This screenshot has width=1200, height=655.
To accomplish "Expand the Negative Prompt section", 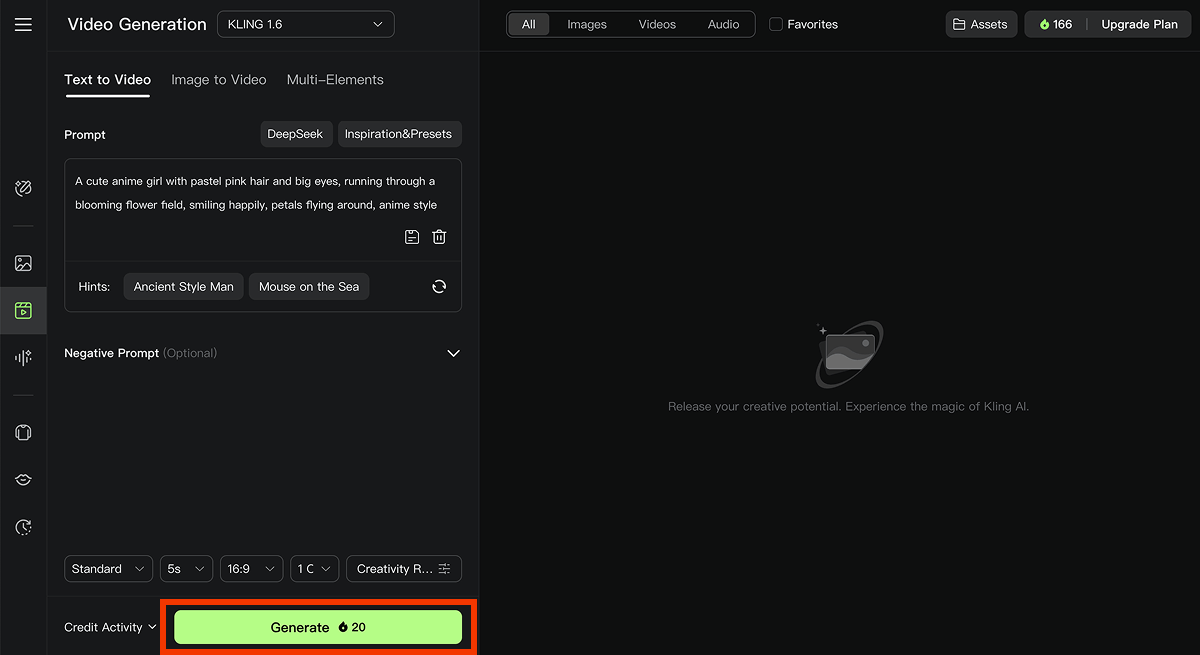I will pyautogui.click(x=453, y=353).
